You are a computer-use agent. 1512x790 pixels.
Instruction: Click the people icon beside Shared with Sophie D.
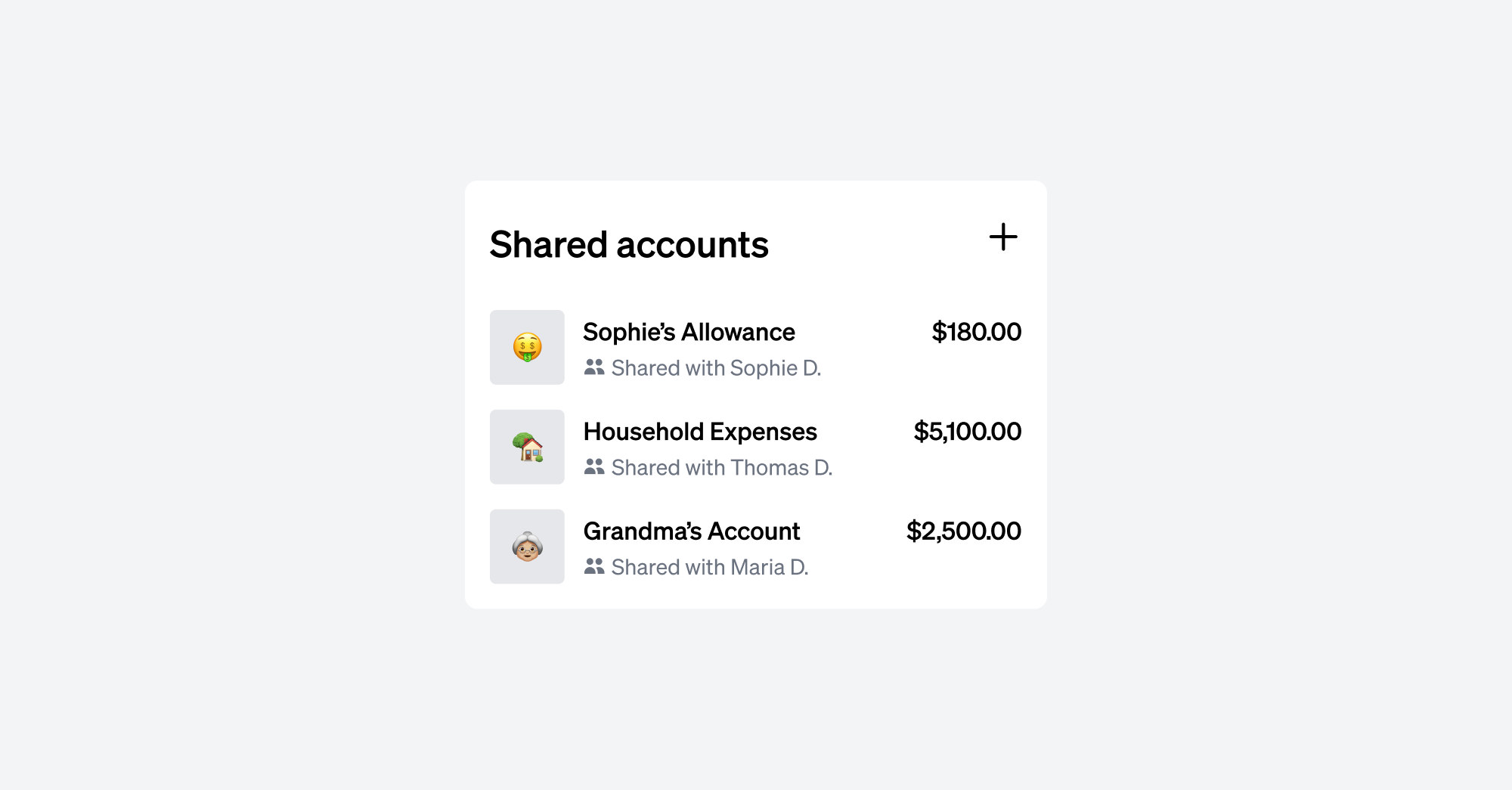[x=594, y=367]
